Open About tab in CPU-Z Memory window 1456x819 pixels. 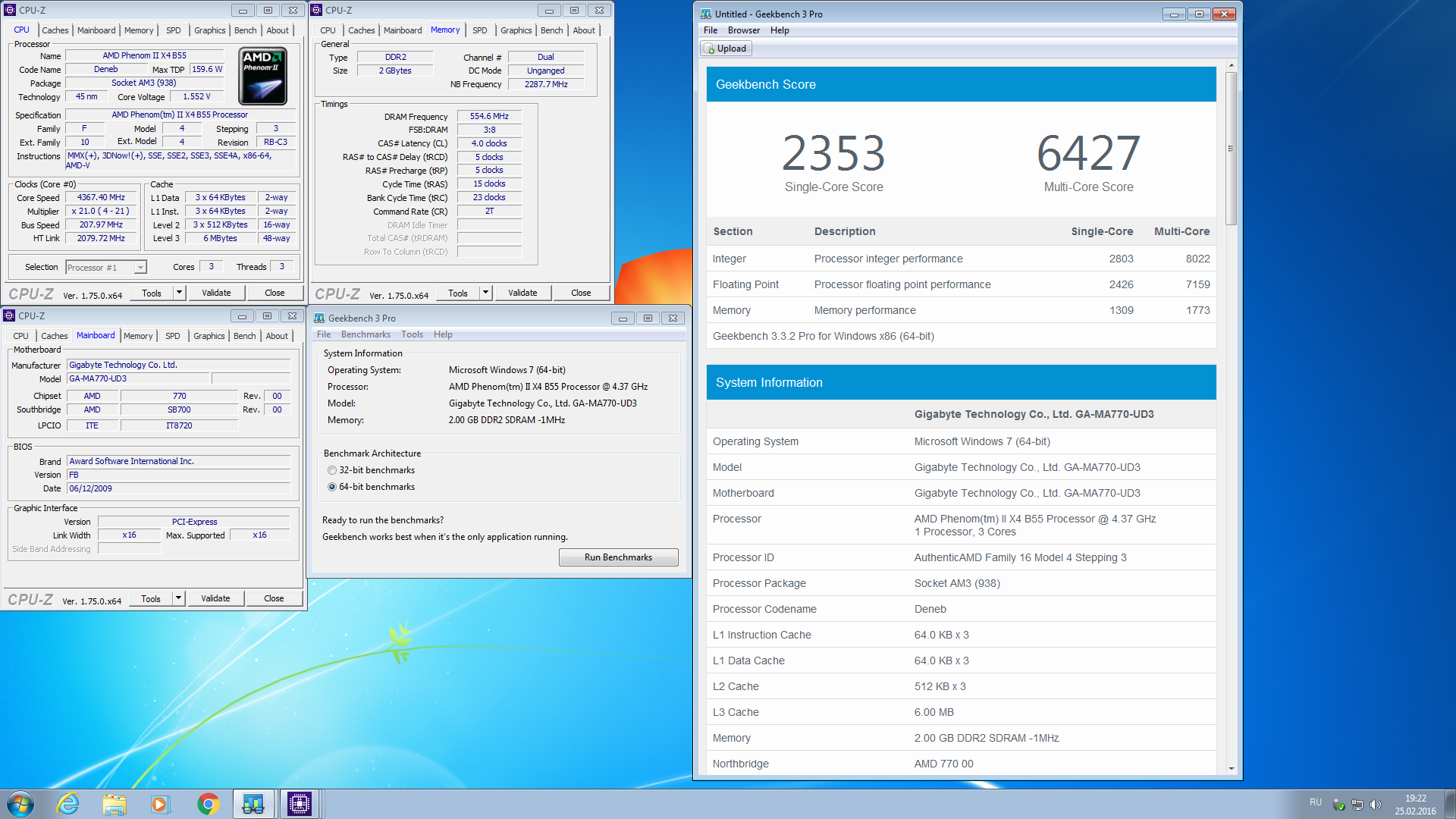(x=584, y=30)
